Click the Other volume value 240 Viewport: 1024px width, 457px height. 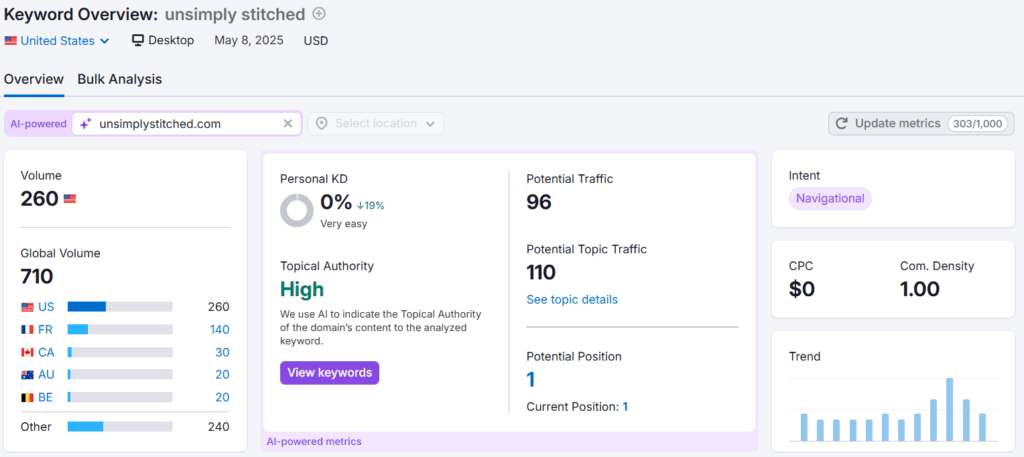pos(219,427)
